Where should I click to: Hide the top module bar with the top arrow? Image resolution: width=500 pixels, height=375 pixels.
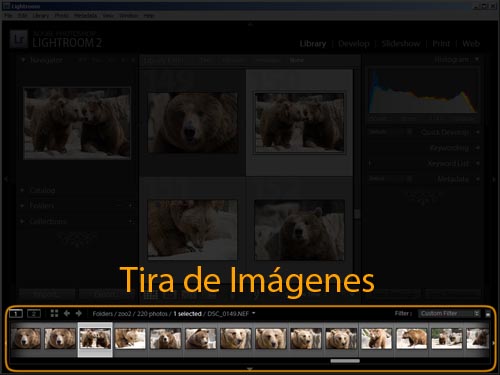point(250,24)
